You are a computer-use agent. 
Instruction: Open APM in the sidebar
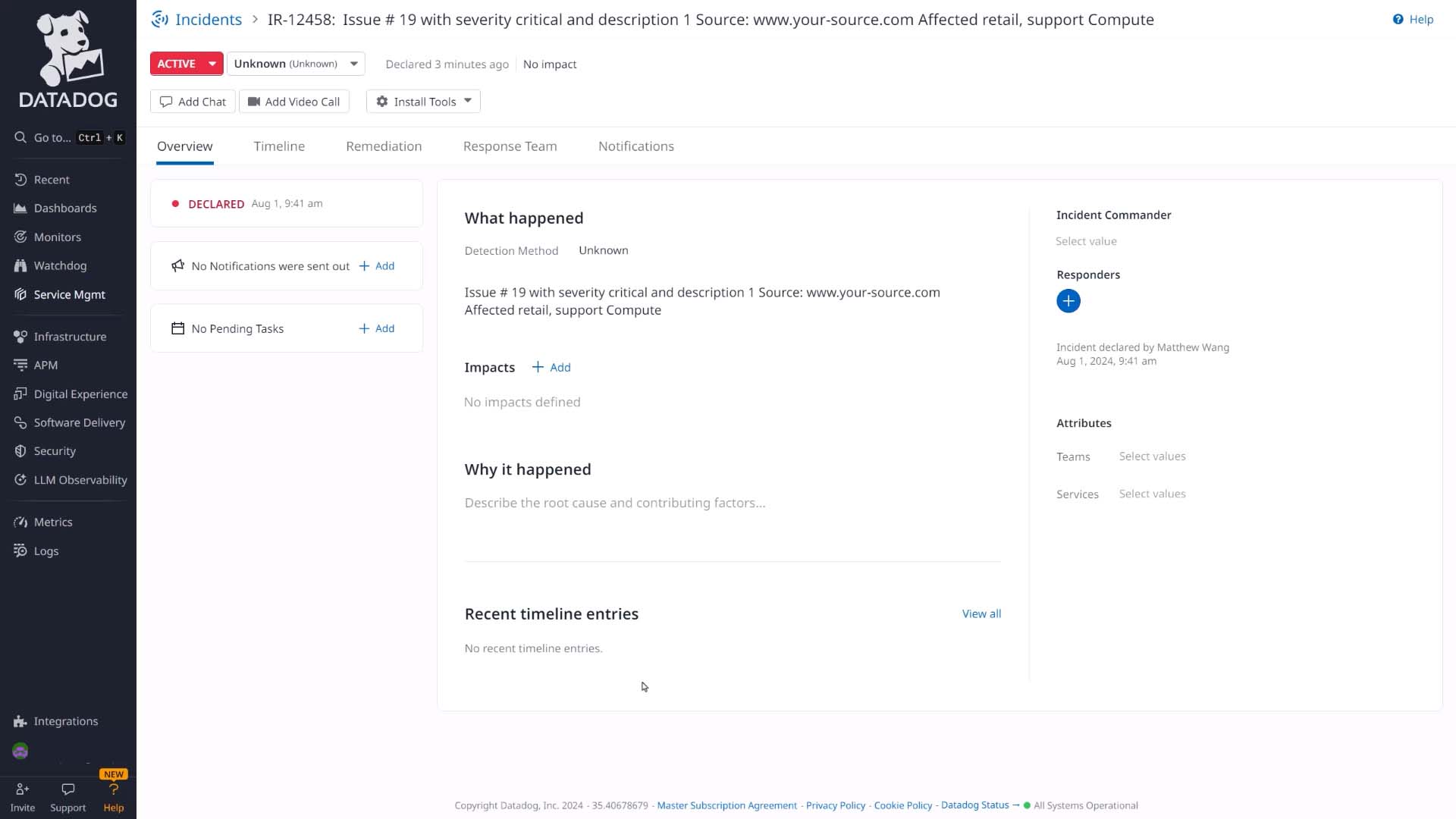[45, 365]
